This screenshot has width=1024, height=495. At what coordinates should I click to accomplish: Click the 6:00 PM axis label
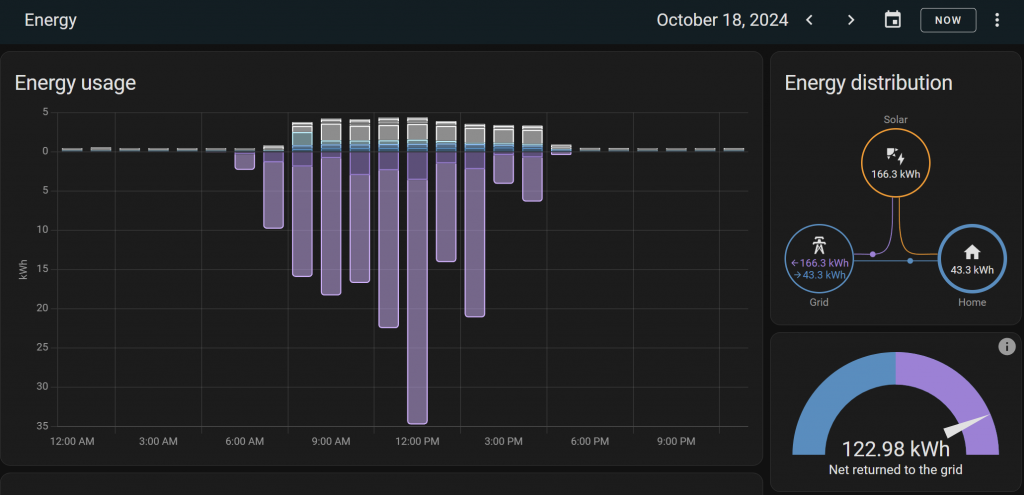pos(590,442)
